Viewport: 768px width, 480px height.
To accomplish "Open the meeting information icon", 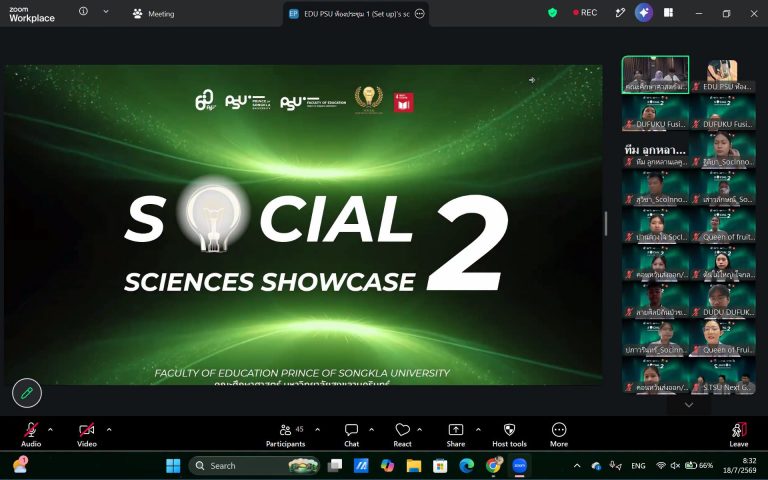I will tap(83, 11).
